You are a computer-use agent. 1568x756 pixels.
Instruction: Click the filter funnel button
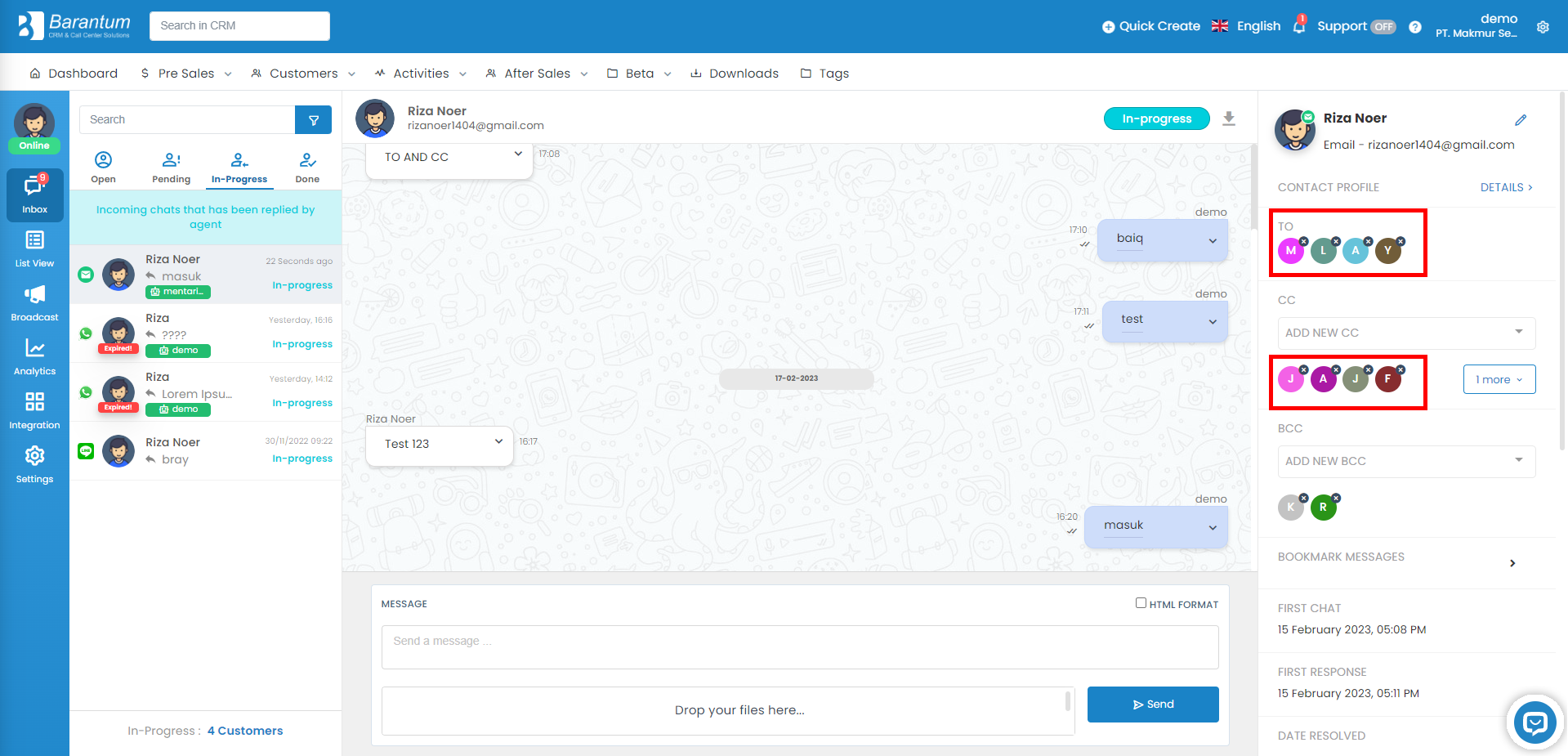[x=313, y=120]
